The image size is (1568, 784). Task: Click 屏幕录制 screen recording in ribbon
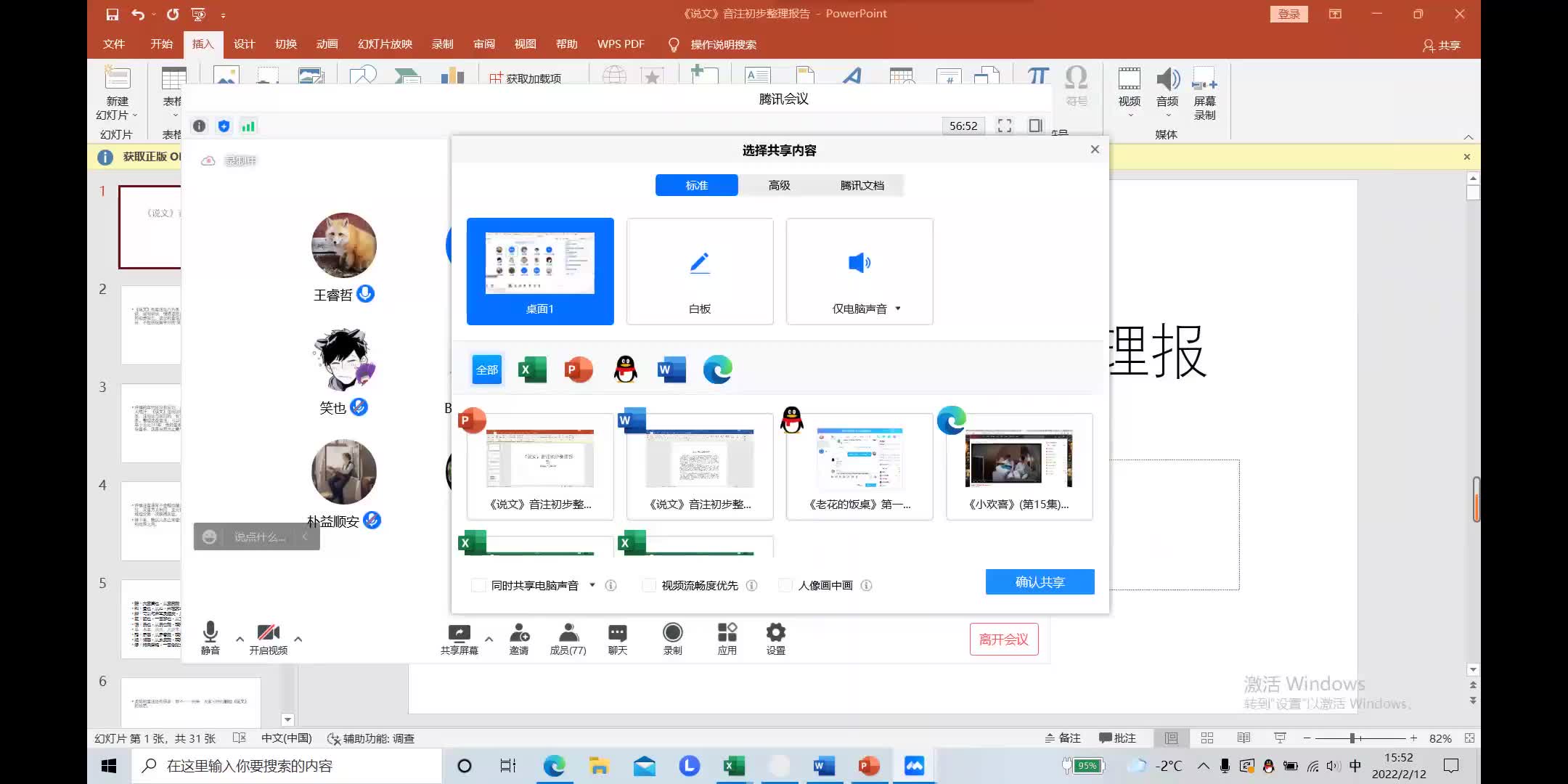(1205, 93)
